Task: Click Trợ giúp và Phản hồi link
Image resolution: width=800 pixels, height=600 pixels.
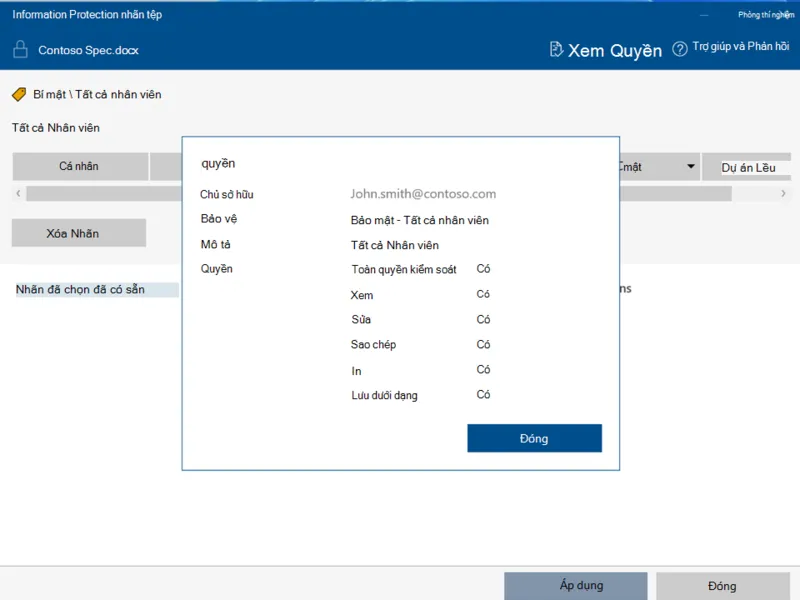Action: coord(741,46)
